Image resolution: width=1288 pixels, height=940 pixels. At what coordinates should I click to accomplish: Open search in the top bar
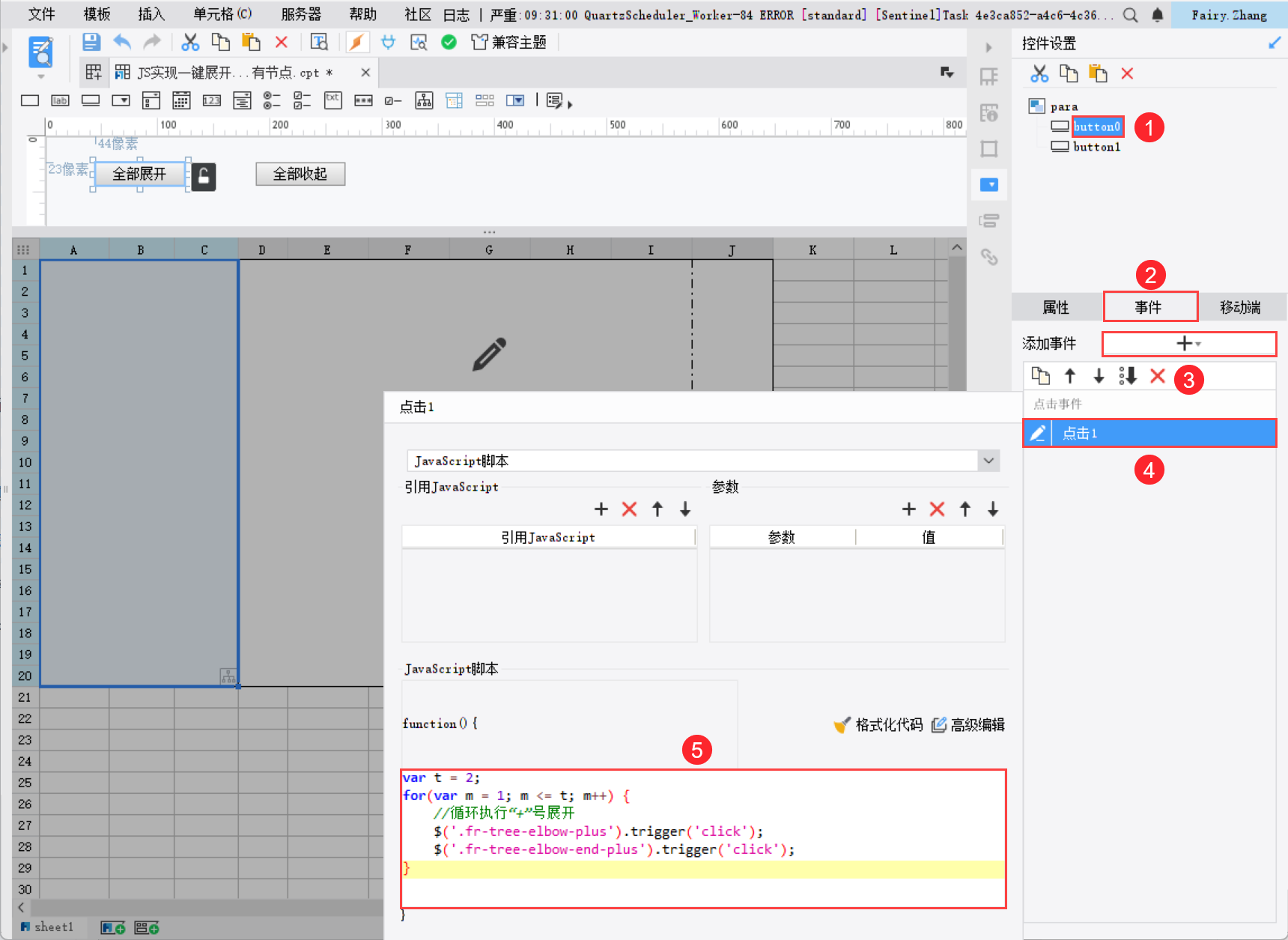pyautogui.click(x=1131, y=15)
